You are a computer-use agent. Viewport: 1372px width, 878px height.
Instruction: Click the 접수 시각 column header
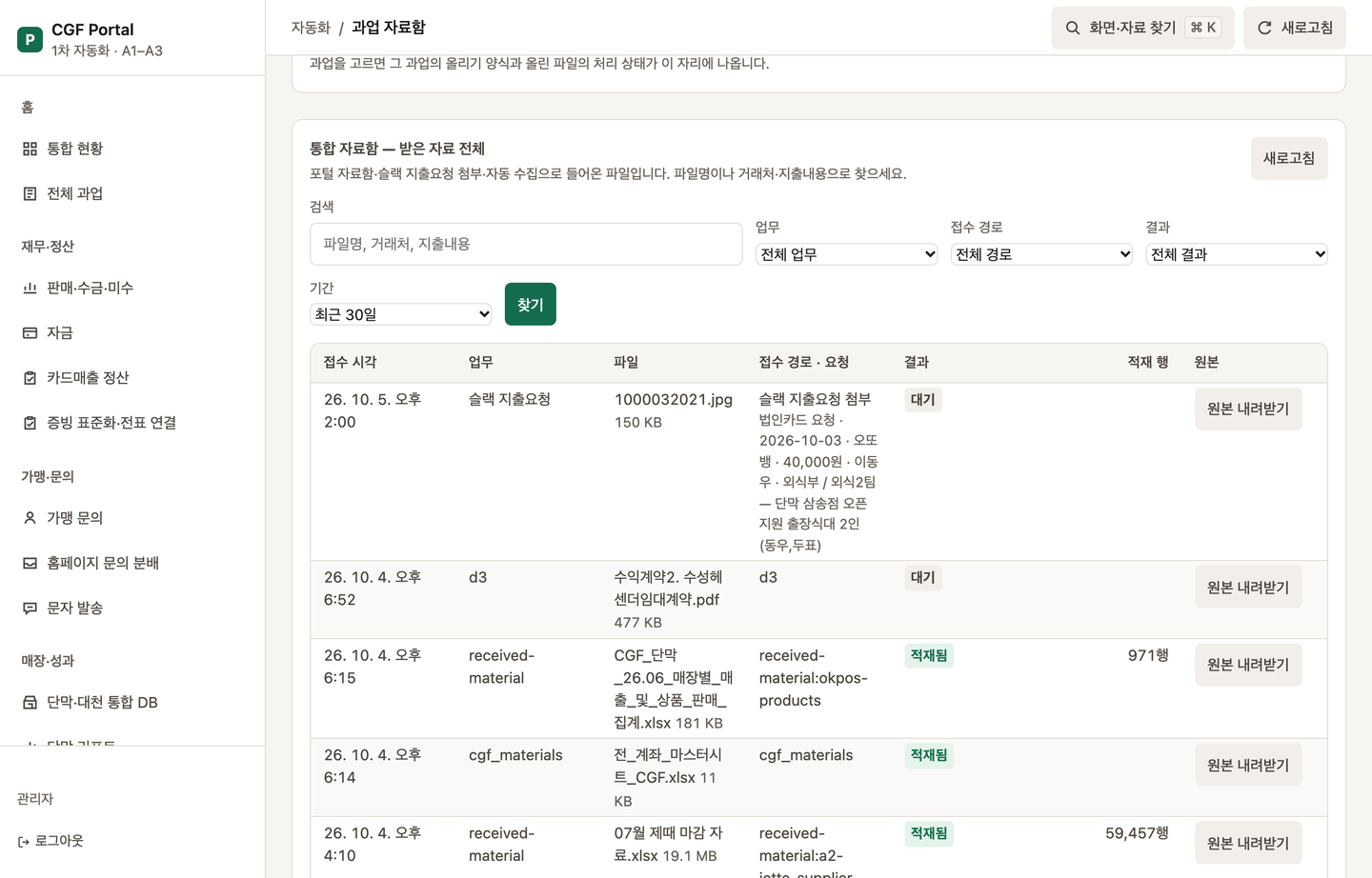pyautogui.click(x=351, y=362)
